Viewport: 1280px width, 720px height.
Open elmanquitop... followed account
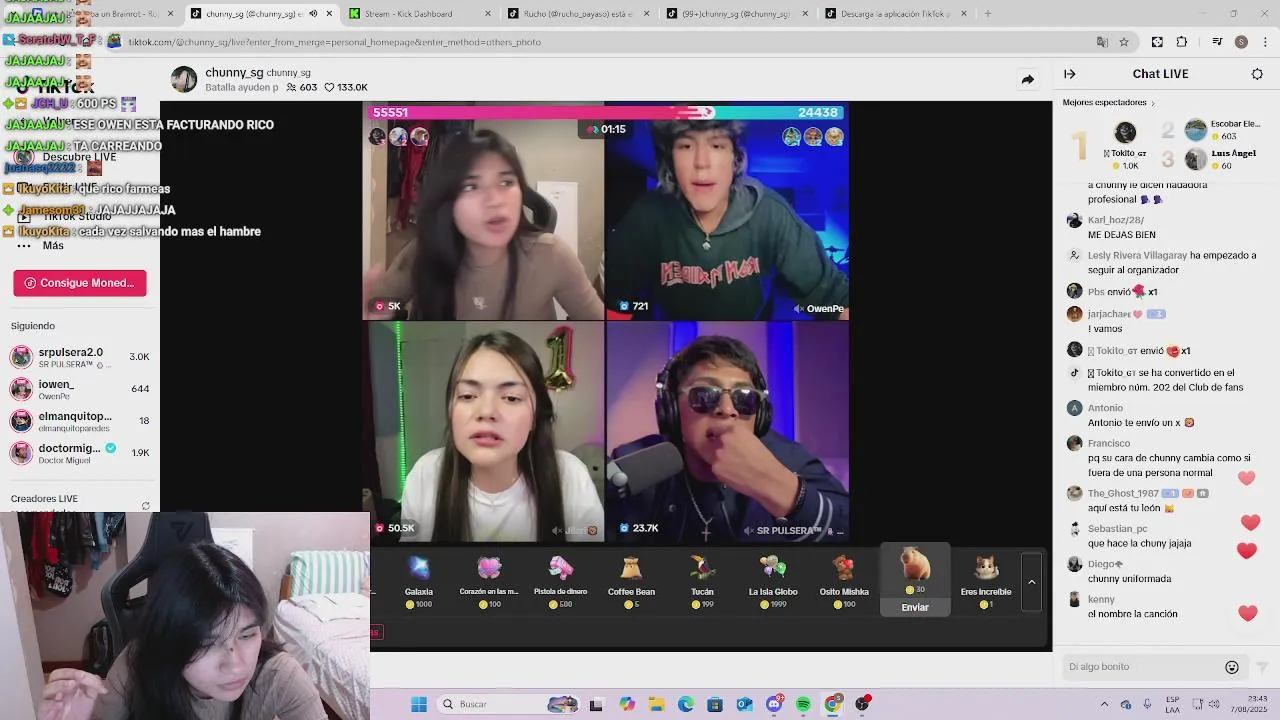point(80,421)
